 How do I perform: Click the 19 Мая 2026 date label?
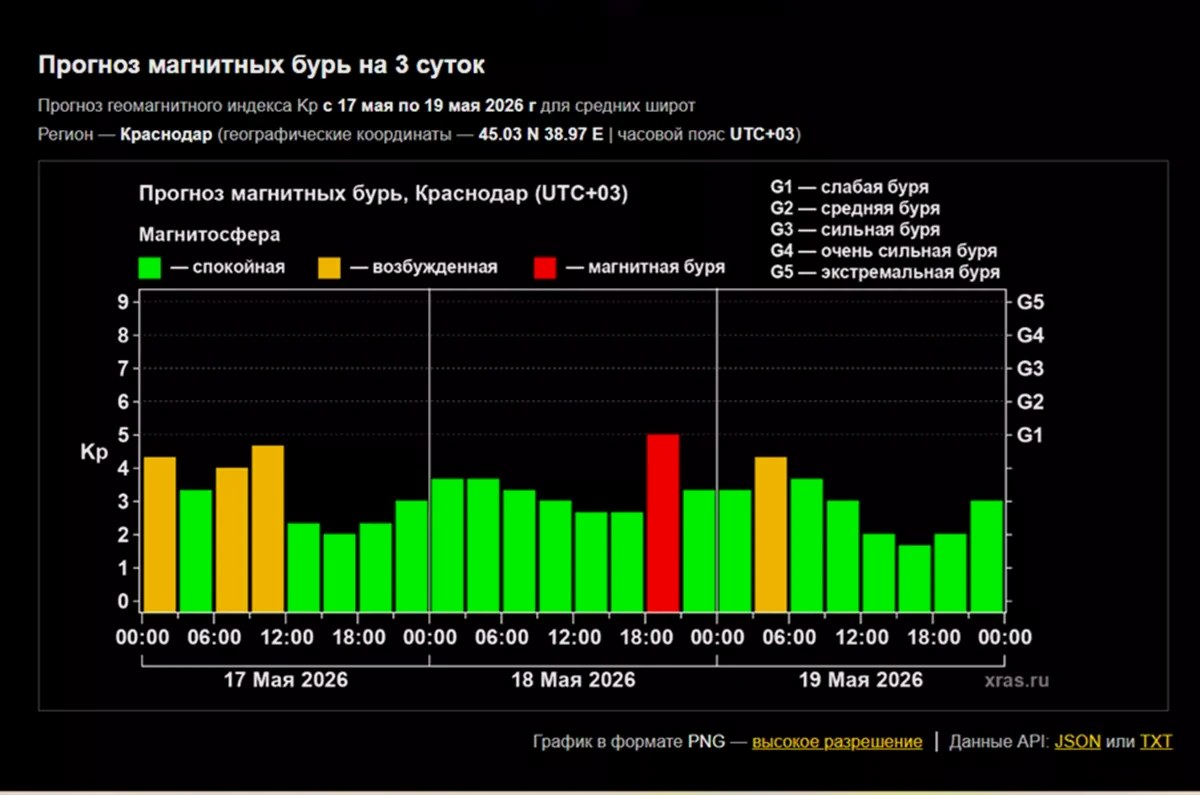point(861,680)
